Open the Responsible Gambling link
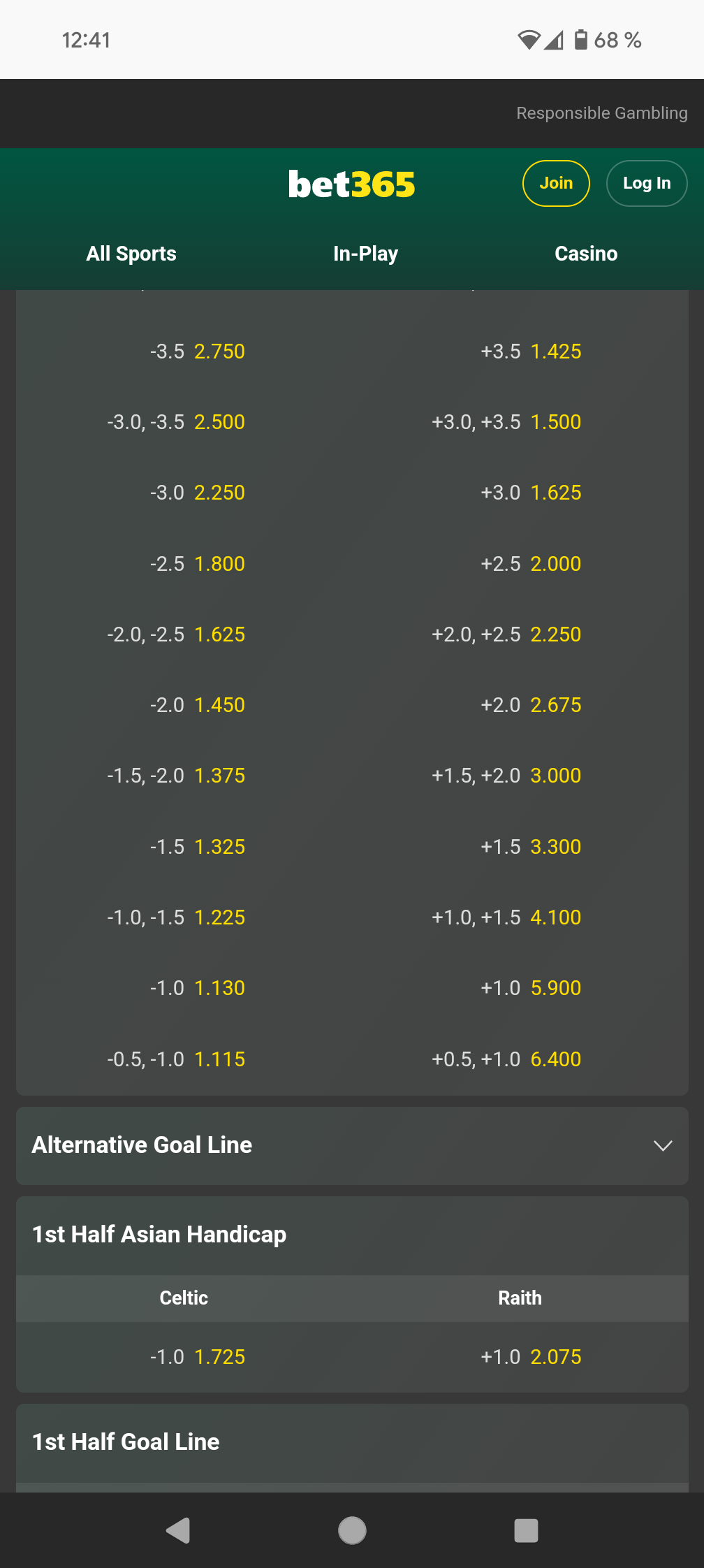The height and width of the screenshot is (1568, 704). [601, 113]
